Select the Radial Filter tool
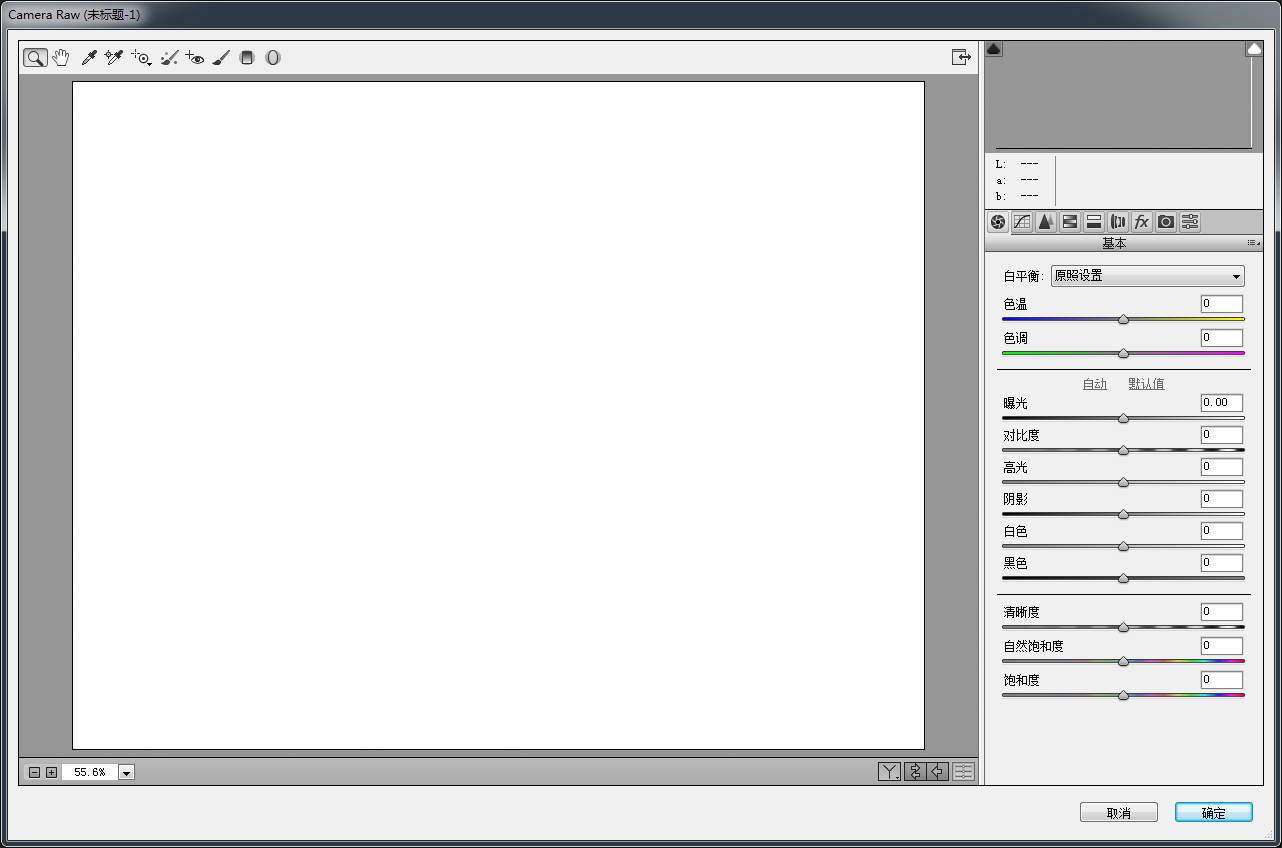This screenshot has width=1282, height=848. (x=273, y=58)
